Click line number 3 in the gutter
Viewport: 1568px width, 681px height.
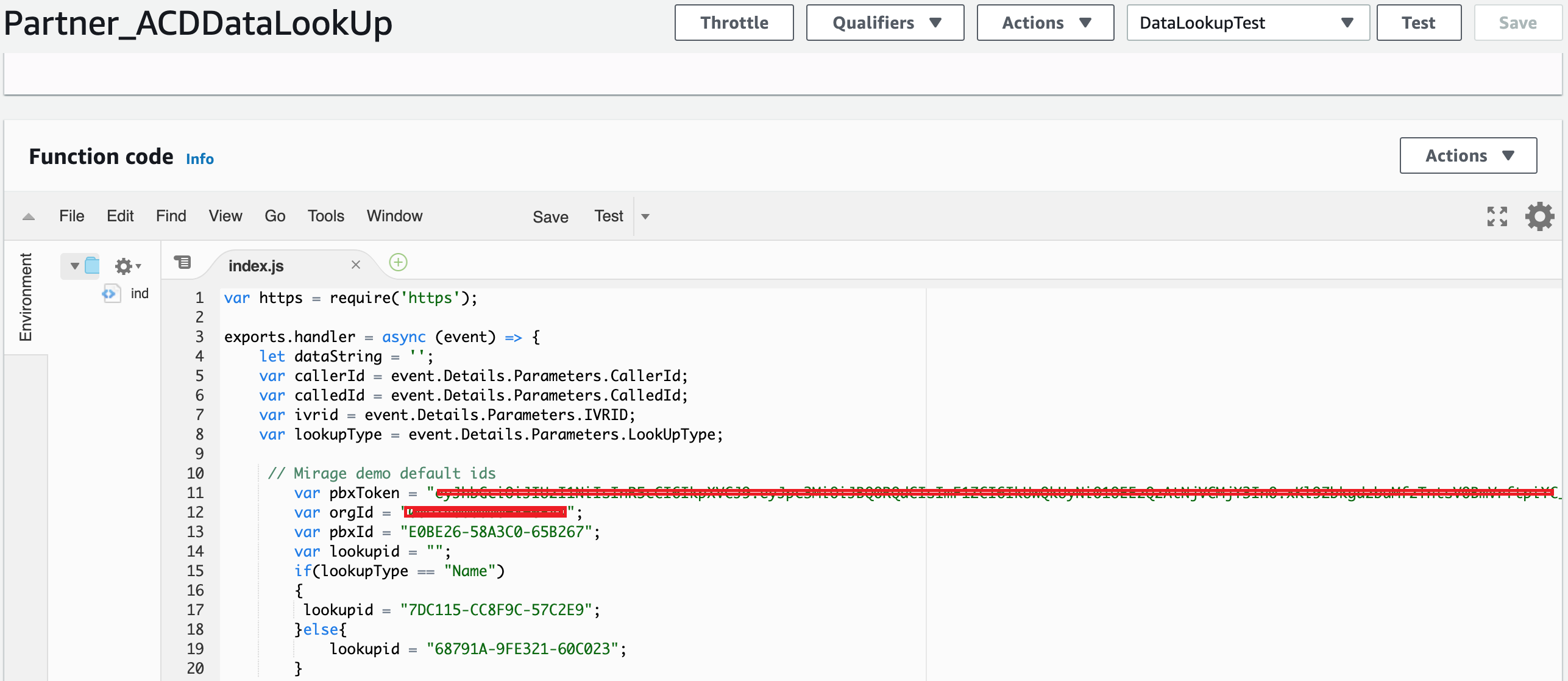click(x=199, y=337)
